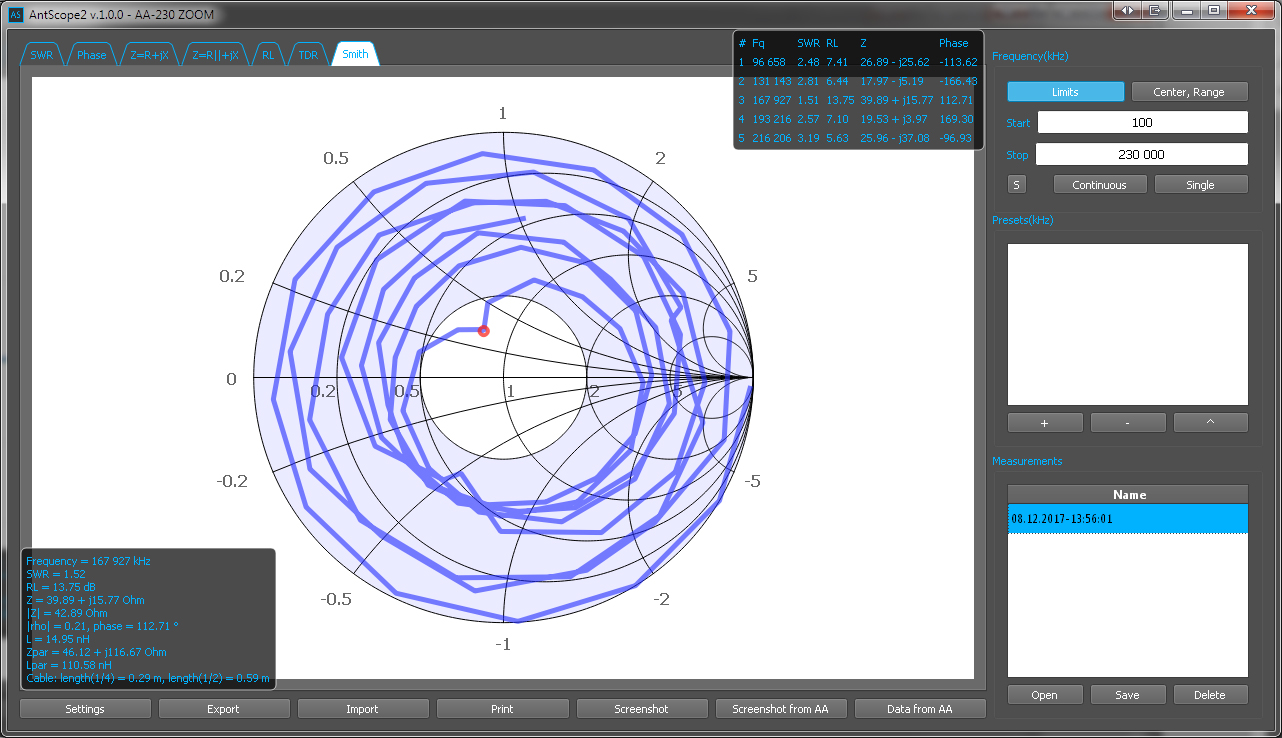Click the small S button

pyautogui.click(x=1017, y=185)
